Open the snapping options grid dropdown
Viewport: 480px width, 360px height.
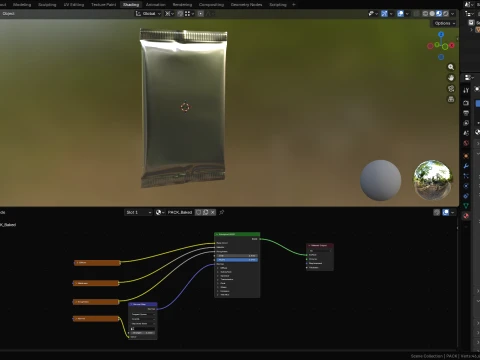click(189, 14)
